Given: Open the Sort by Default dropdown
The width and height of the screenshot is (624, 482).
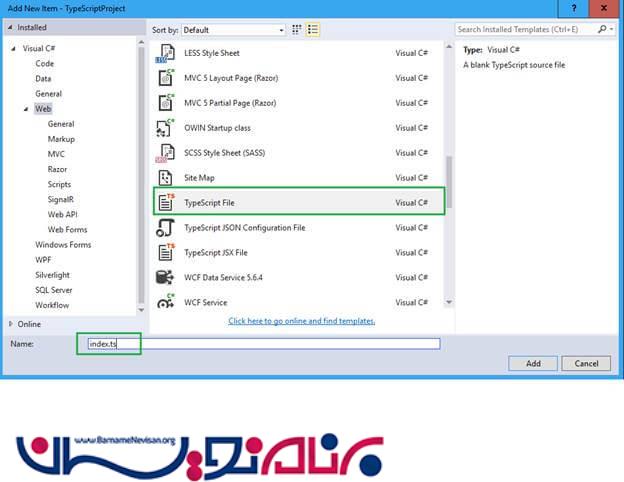Looking at the screenshot, I should [234, 30].
